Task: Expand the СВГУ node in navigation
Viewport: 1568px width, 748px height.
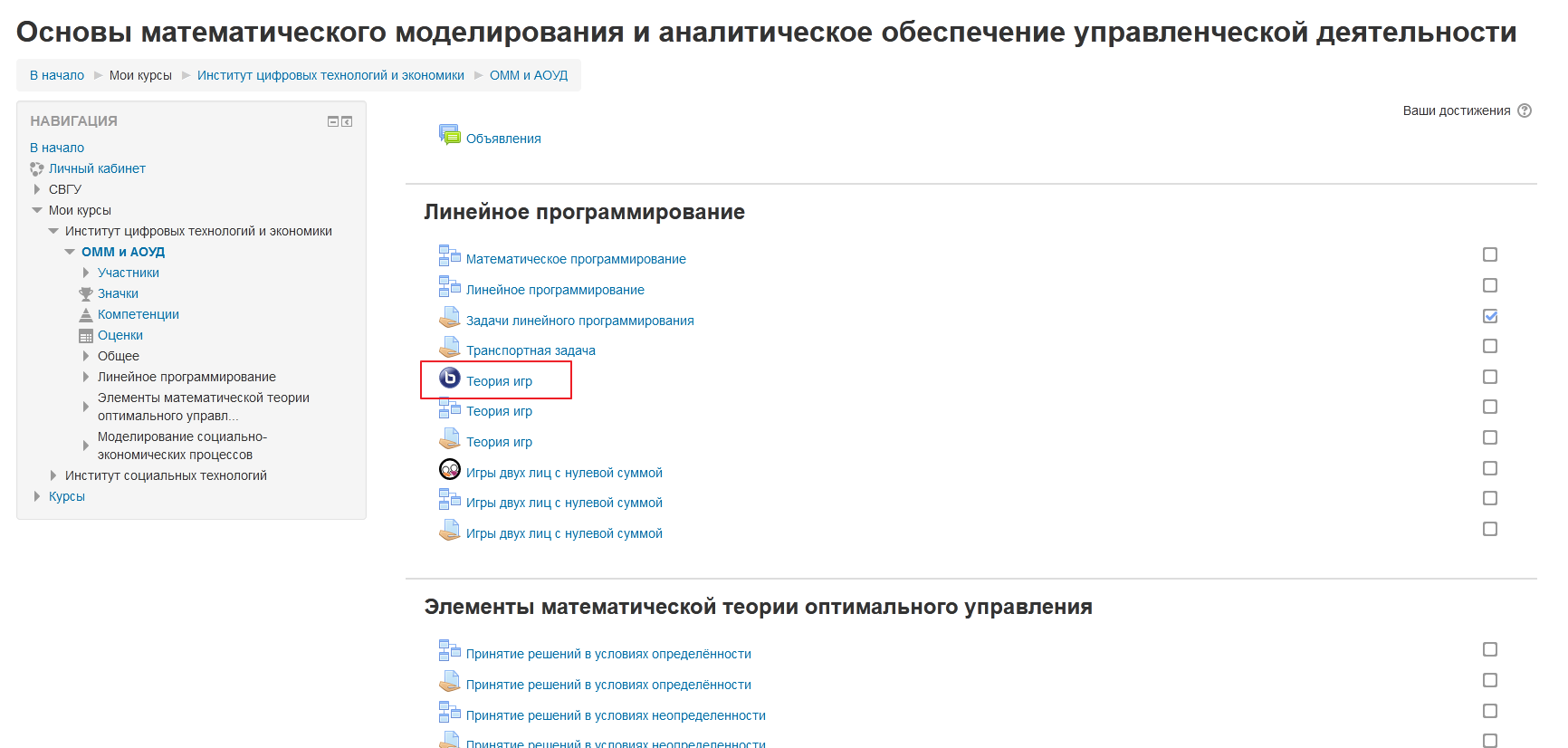Action: [37, 189]
